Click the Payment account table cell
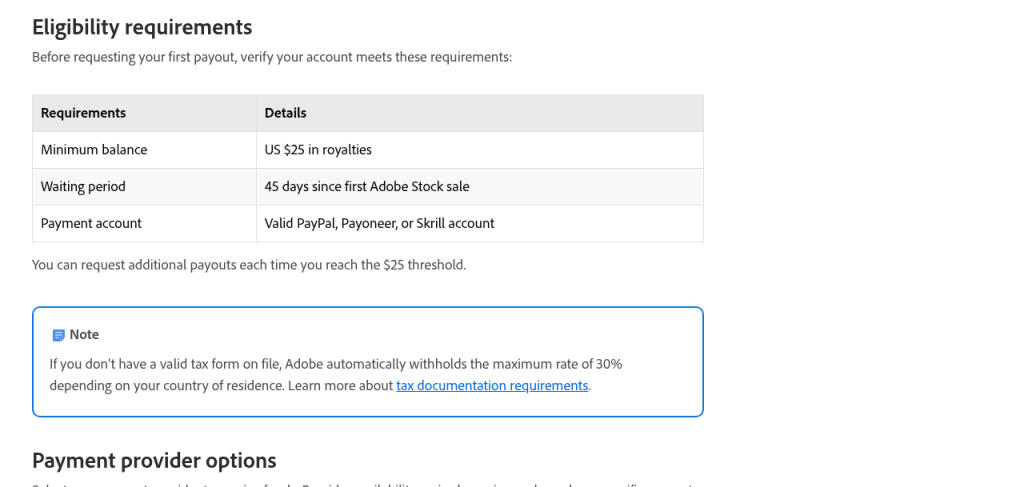This screenshot has height=487, width=1024. [144, 223]
